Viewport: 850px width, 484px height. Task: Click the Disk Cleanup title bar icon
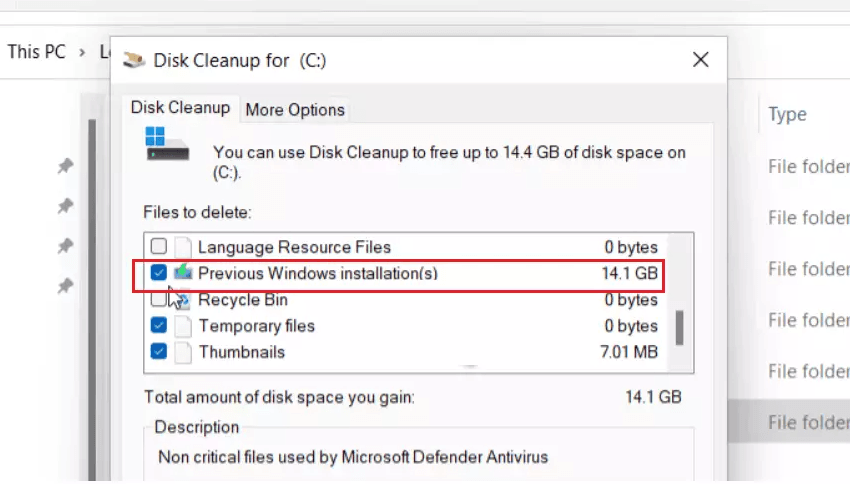click(x=134, y=61)
